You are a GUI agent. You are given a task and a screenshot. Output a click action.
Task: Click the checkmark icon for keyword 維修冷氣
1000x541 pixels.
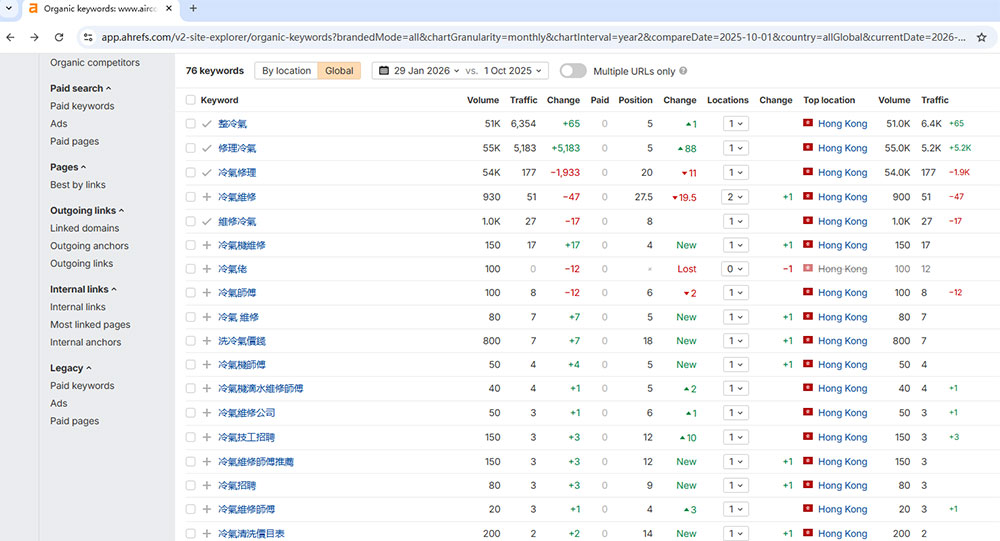coord(207,221)
